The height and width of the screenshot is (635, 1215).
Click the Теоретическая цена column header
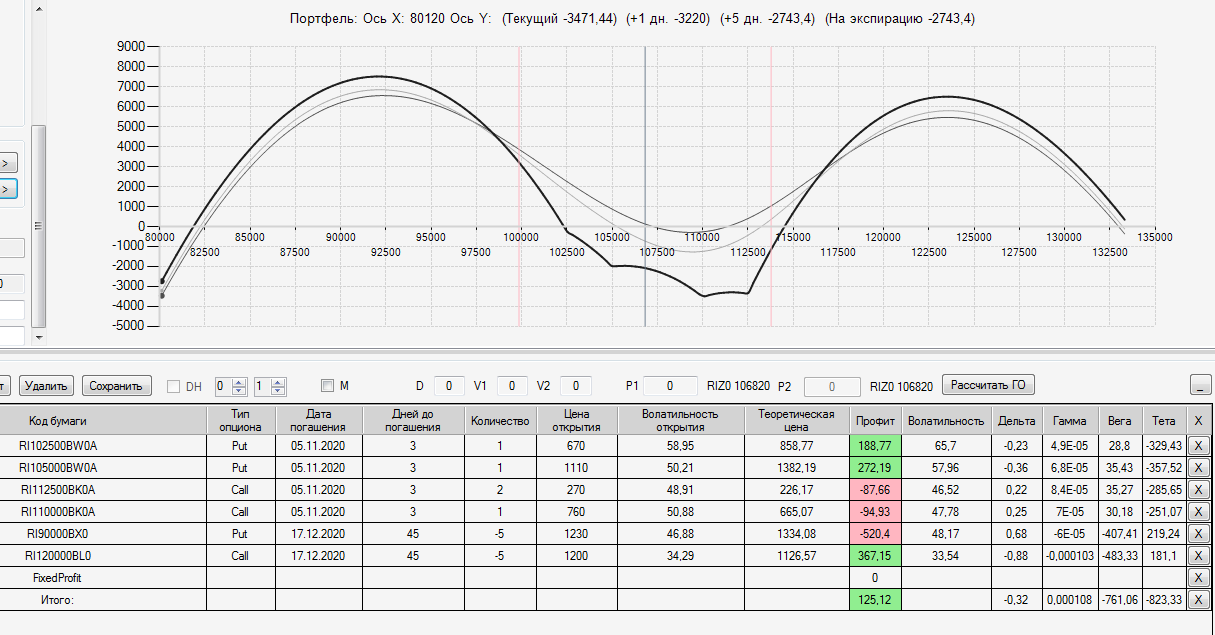[x=796, y=420]
